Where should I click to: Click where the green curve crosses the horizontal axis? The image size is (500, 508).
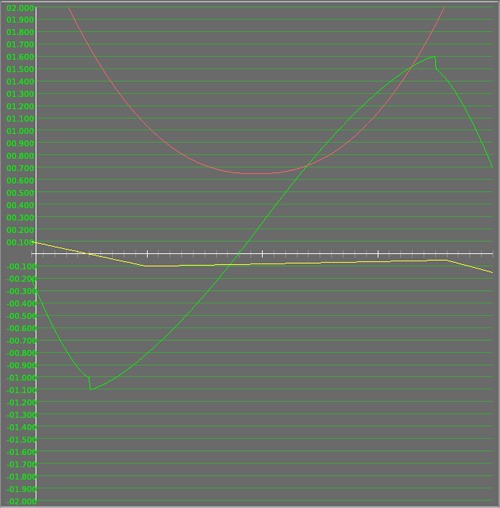(x=238, y=254)
